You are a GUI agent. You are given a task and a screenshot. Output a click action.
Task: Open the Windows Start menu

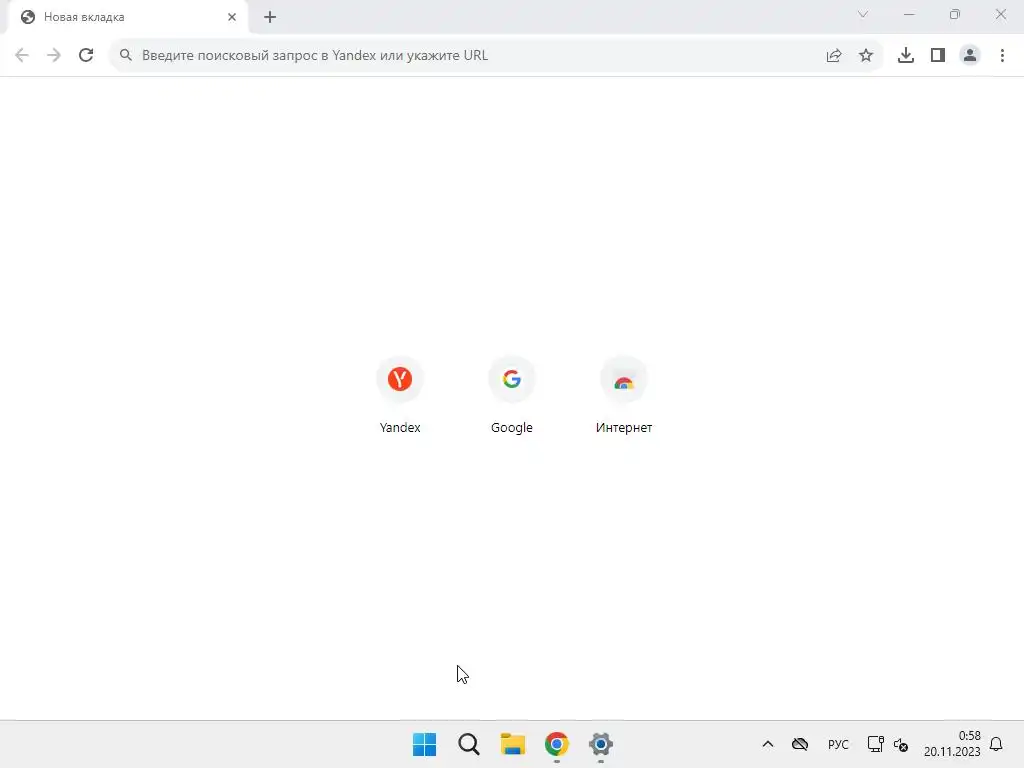[424, 744]
